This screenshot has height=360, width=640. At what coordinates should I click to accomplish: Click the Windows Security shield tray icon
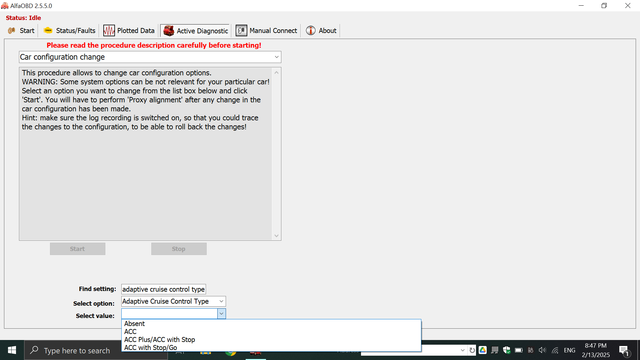[x=507, y=350]
